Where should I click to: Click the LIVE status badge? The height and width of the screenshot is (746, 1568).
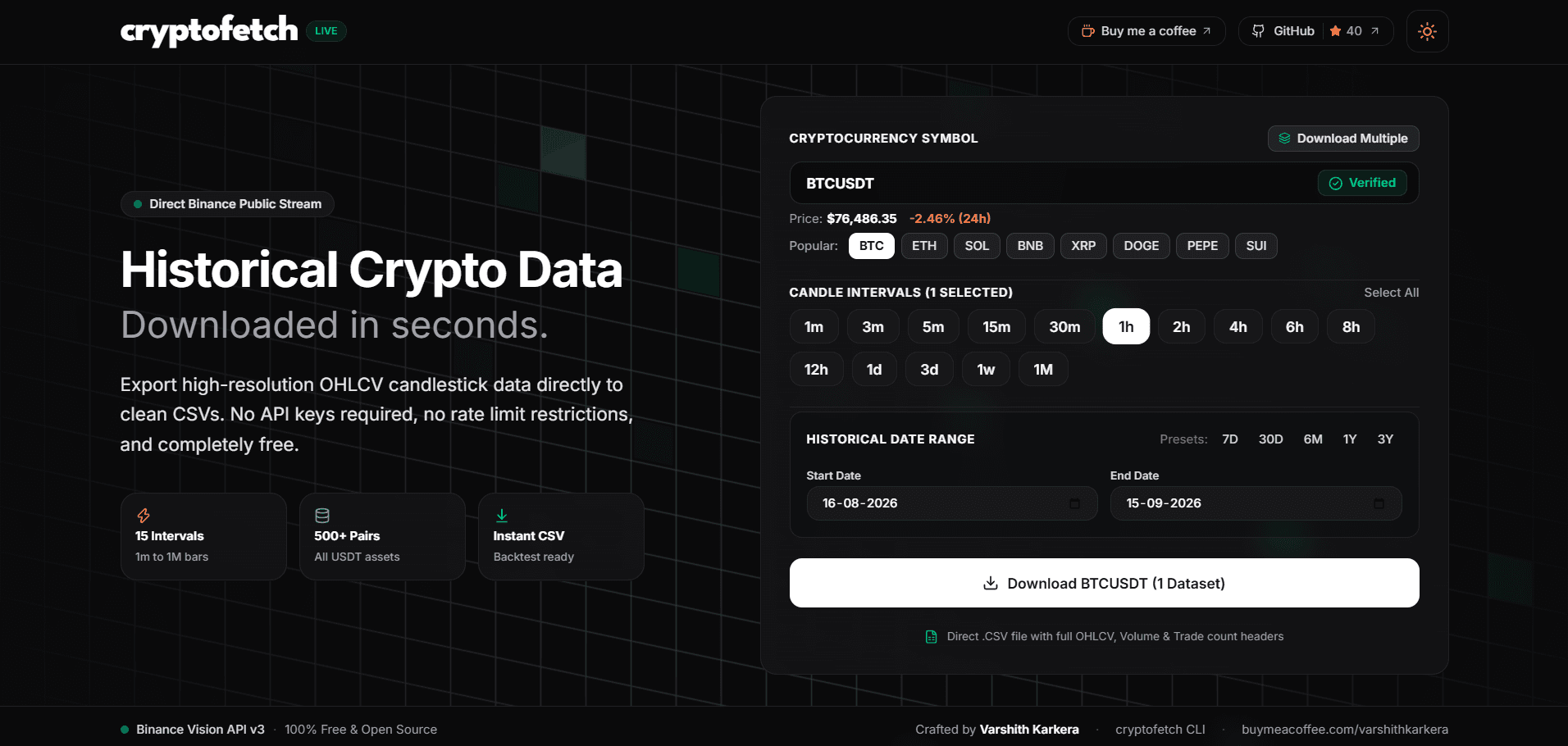(x=326, y=31)
